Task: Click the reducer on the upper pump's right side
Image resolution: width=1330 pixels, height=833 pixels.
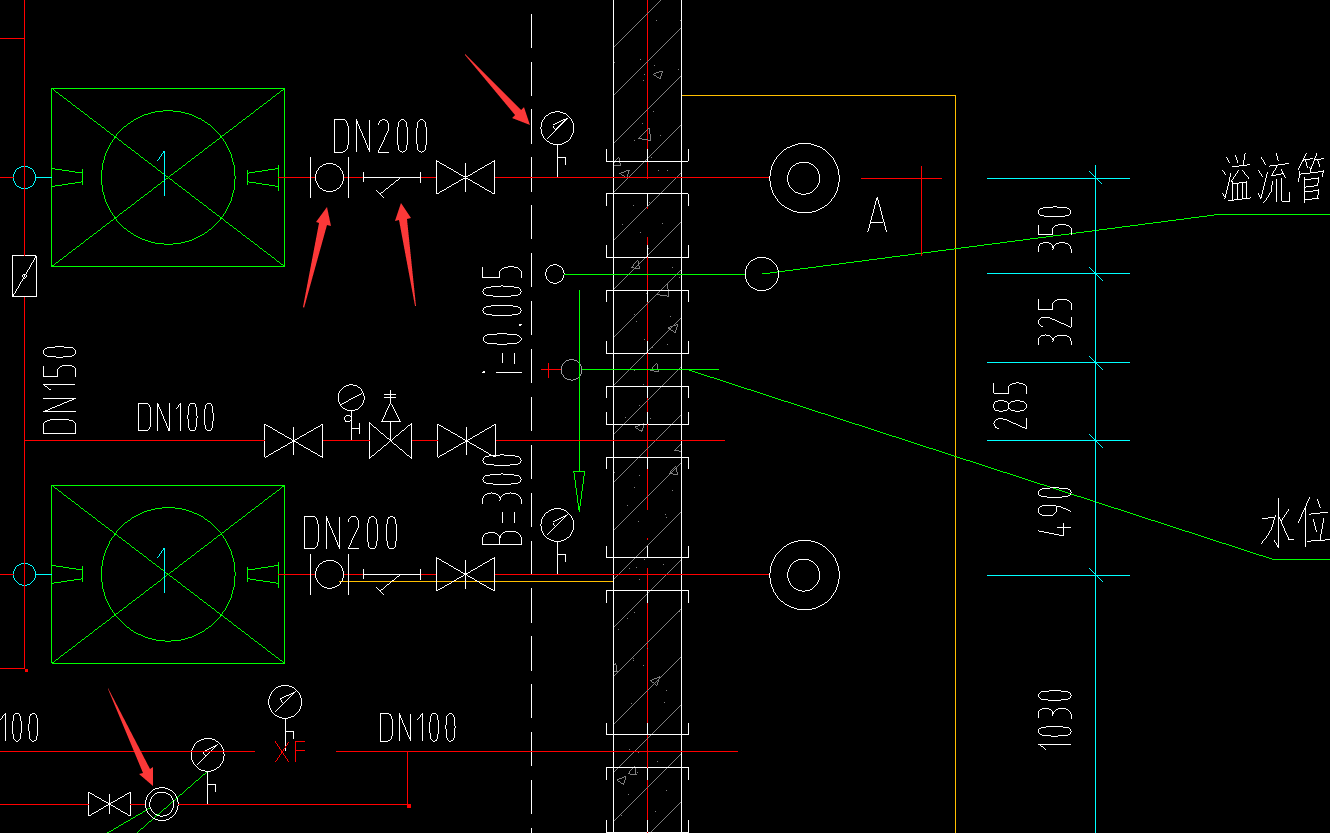Action: [263, 178]
